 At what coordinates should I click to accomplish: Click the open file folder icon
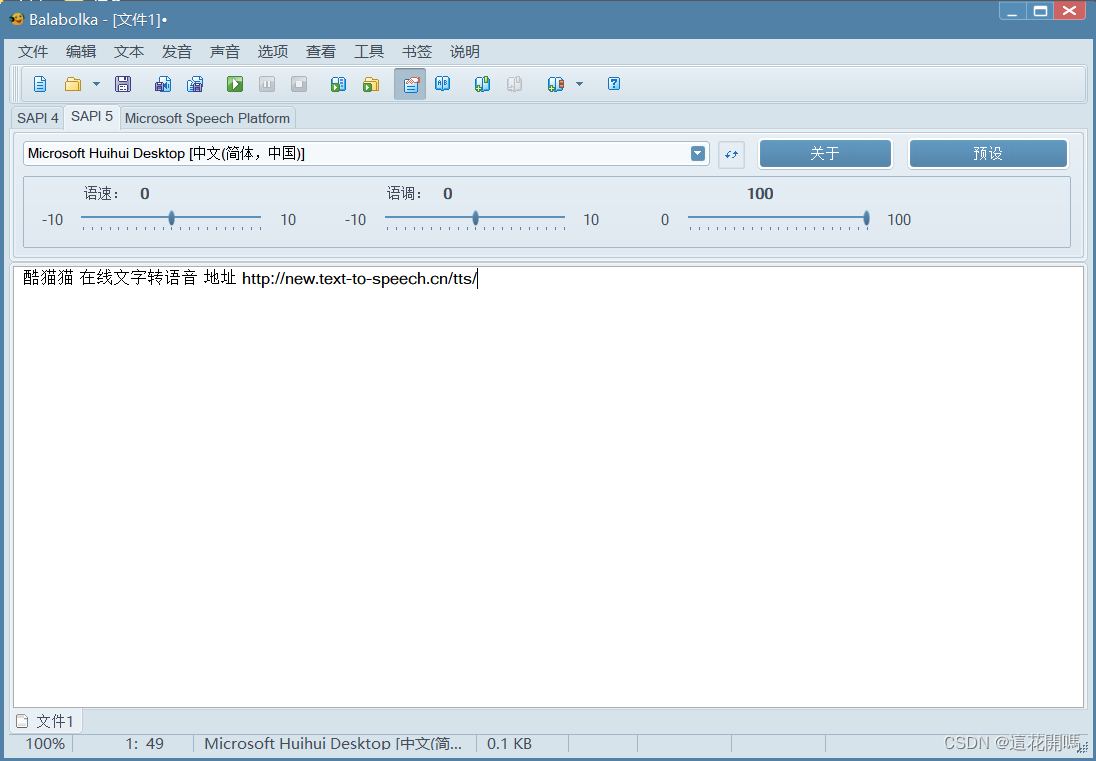click(x=73, y=85)
